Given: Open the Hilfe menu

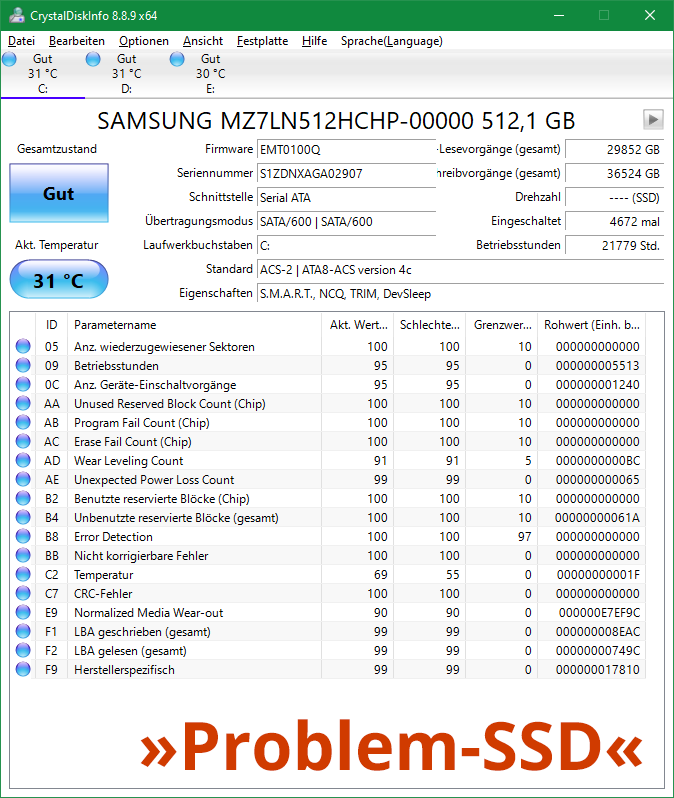Looking at the screenshot, I should coord(315,41).
